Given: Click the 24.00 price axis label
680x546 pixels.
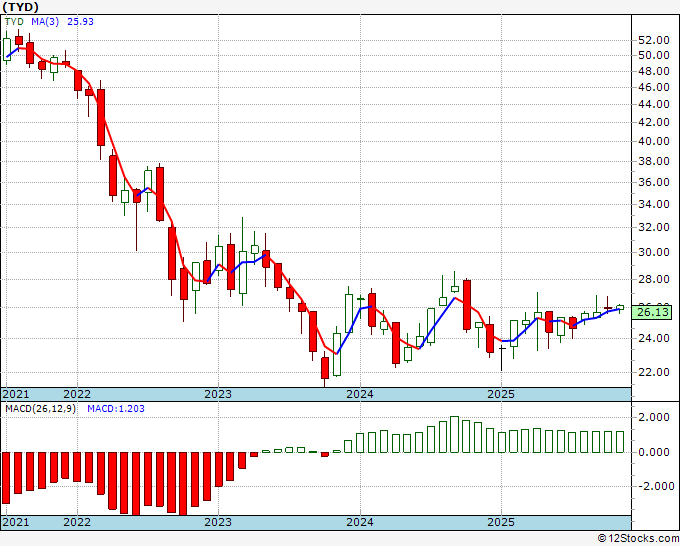Looking at the screenshot, I should coord(654,338).
